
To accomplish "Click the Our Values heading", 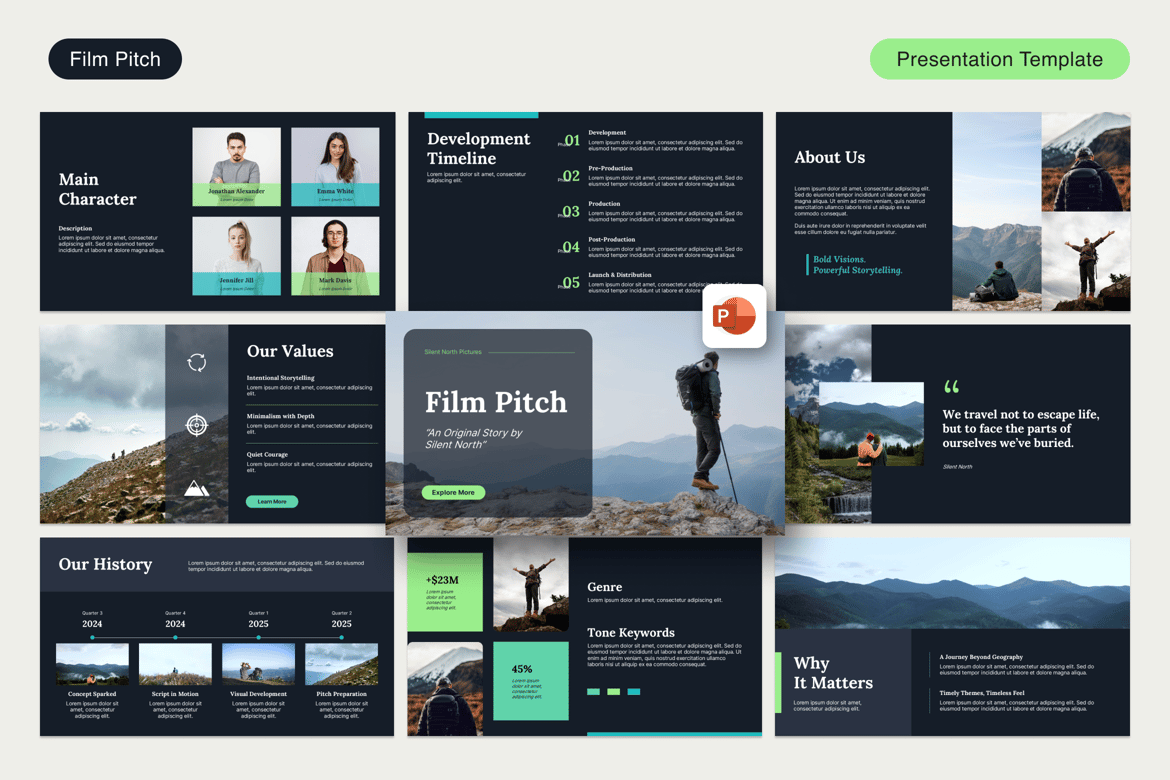I will tap(290, 351).
